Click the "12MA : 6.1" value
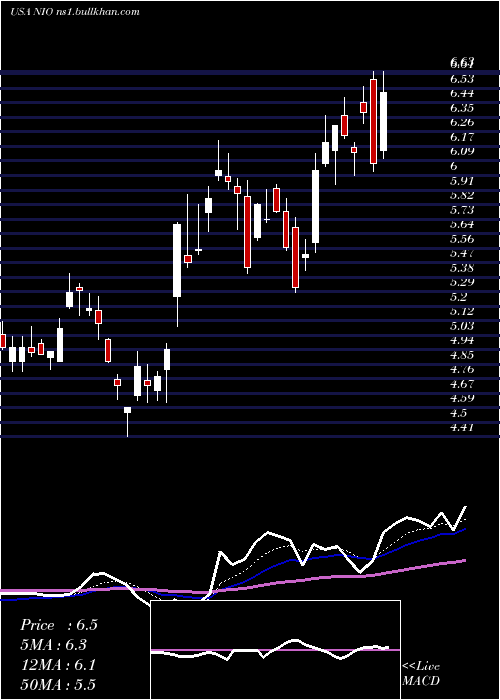This screenshot has width=500, height=700. click(58, 665)
